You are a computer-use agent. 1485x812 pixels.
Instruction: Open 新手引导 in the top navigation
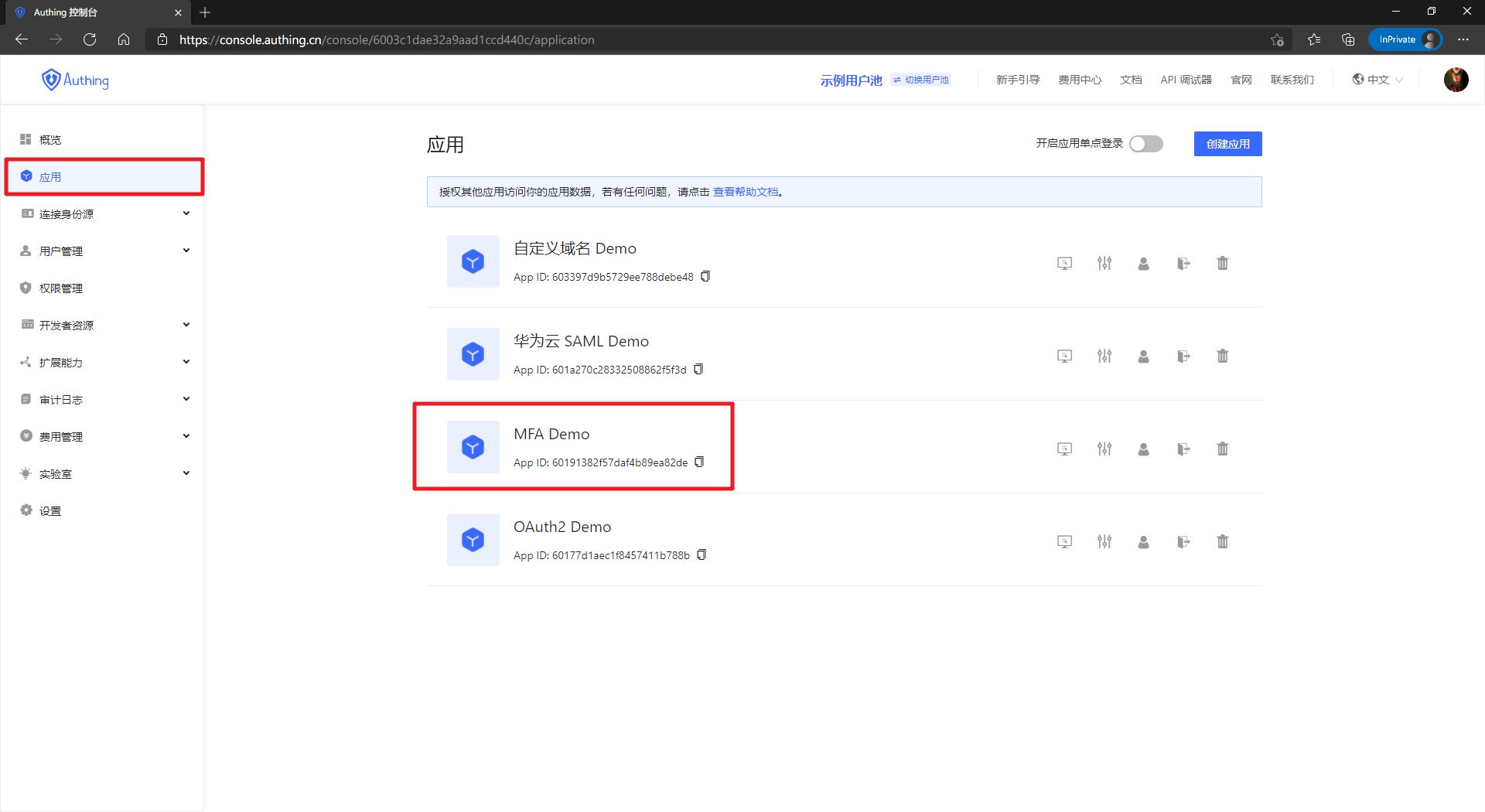click(x=1018, y=80)
